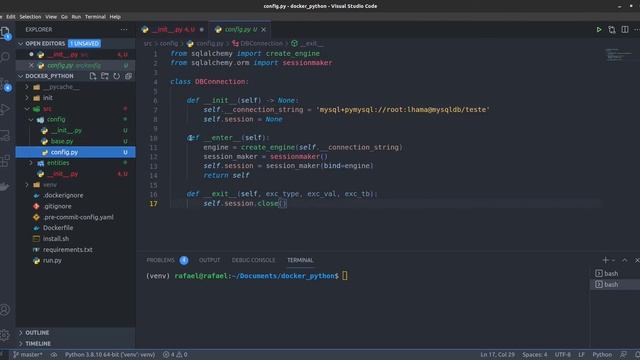Maximize the terminal panel size

pos(625,260)
